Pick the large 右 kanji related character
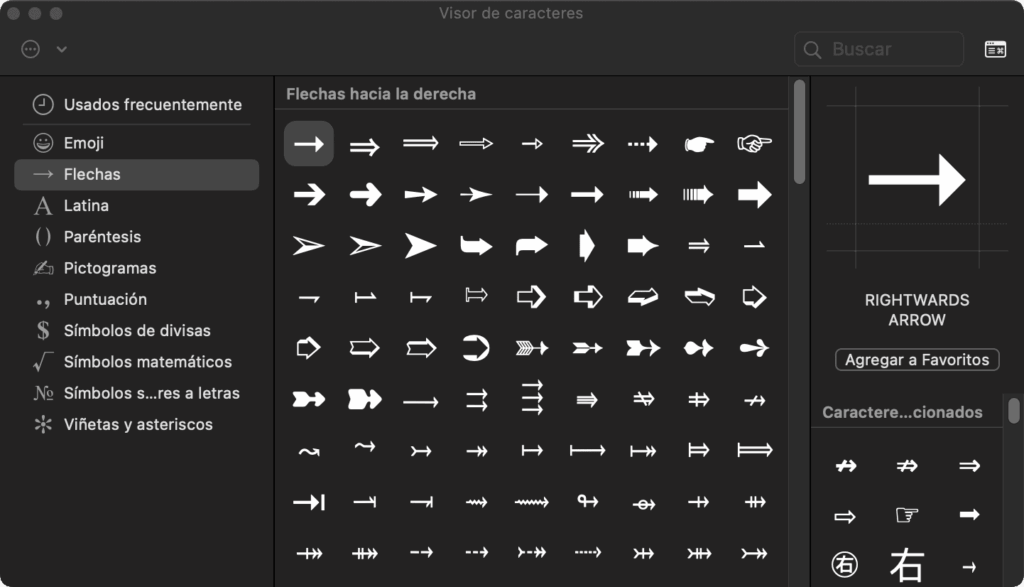This screenshot has height=587, width=1024. pyautogui.click(x=907, y=565)
